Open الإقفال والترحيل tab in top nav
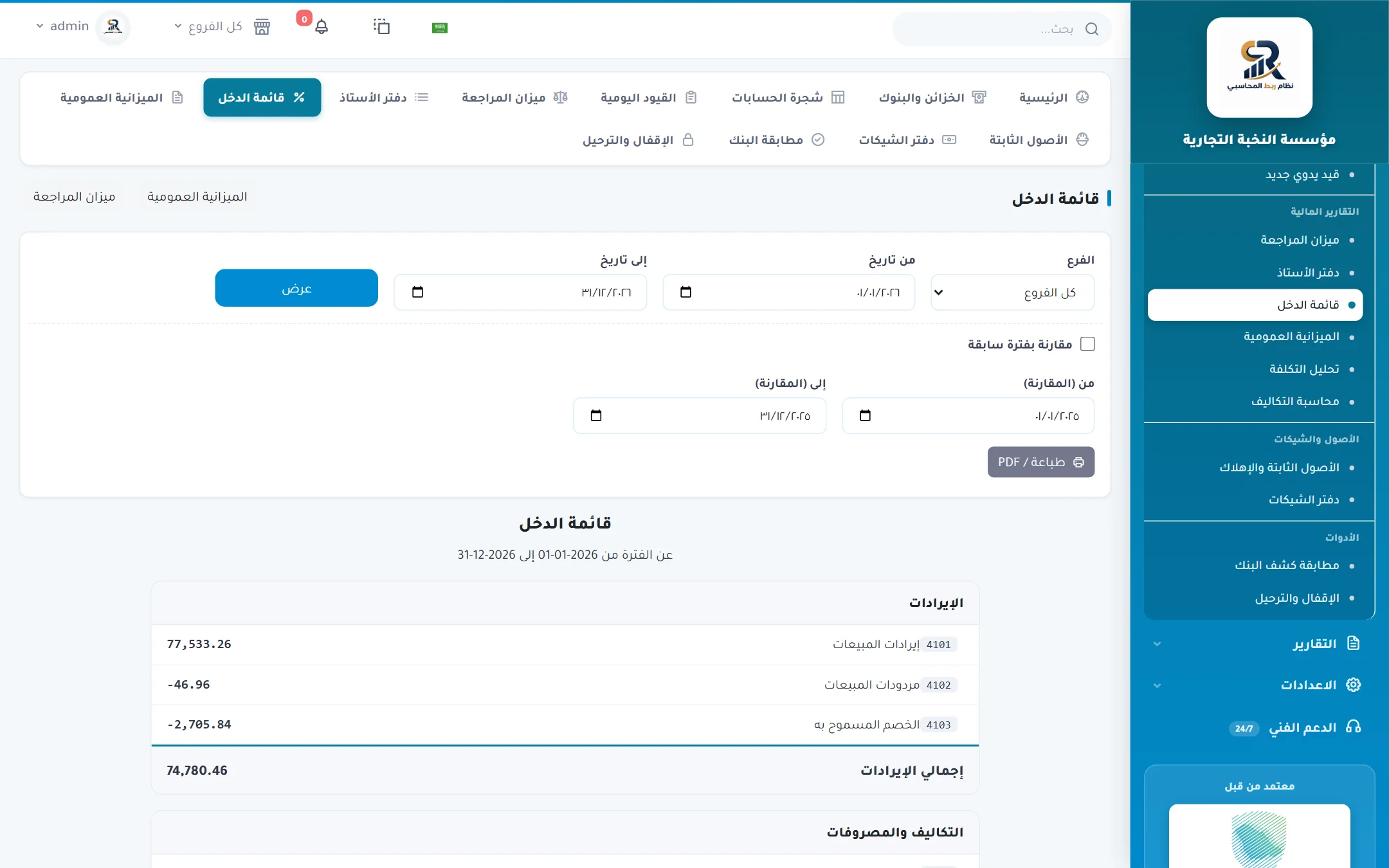 638,140
